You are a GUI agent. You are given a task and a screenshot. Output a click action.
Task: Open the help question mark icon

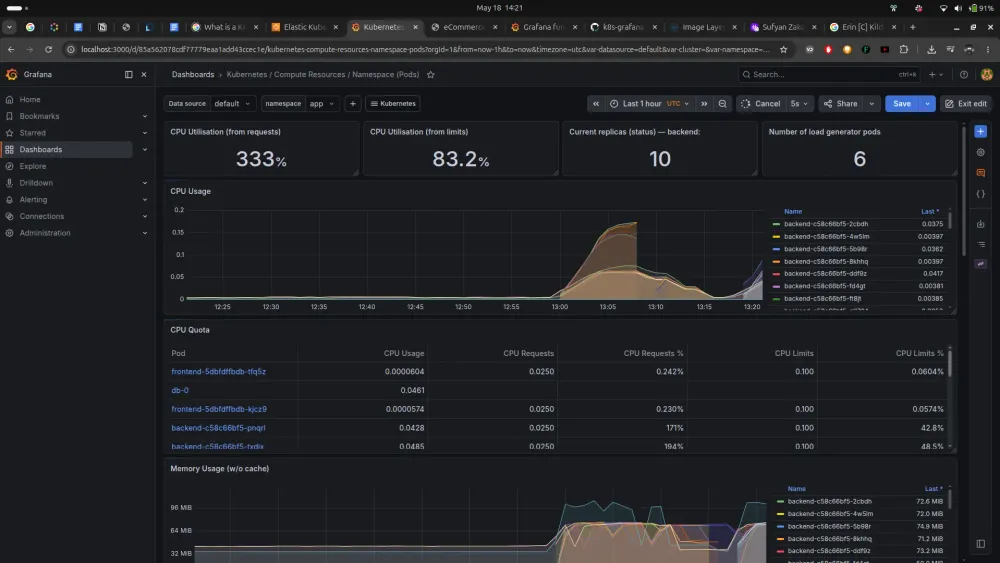964,75
